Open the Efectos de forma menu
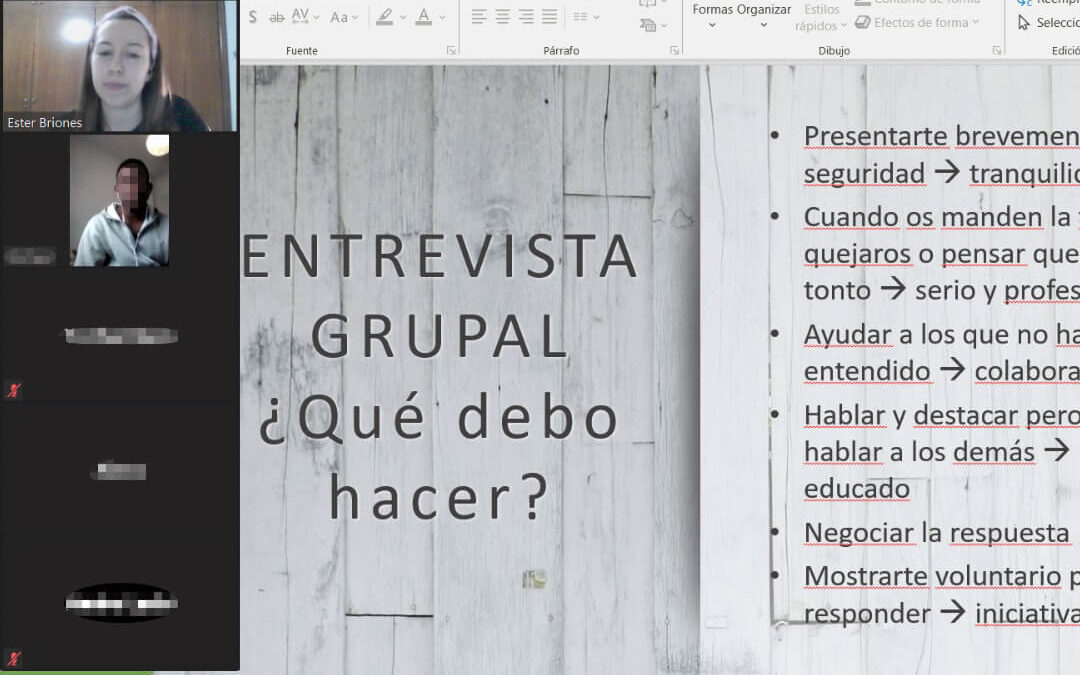Image resolution: width=1080 pixels, height=675 pixels. pyautogui.click(x=920, y=23)
